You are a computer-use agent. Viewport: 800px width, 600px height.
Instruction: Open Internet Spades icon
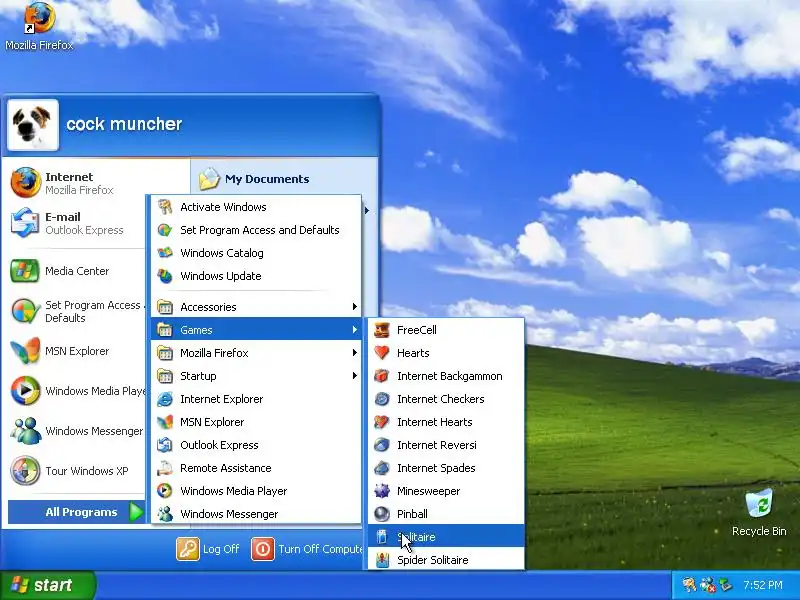[382, 468]
